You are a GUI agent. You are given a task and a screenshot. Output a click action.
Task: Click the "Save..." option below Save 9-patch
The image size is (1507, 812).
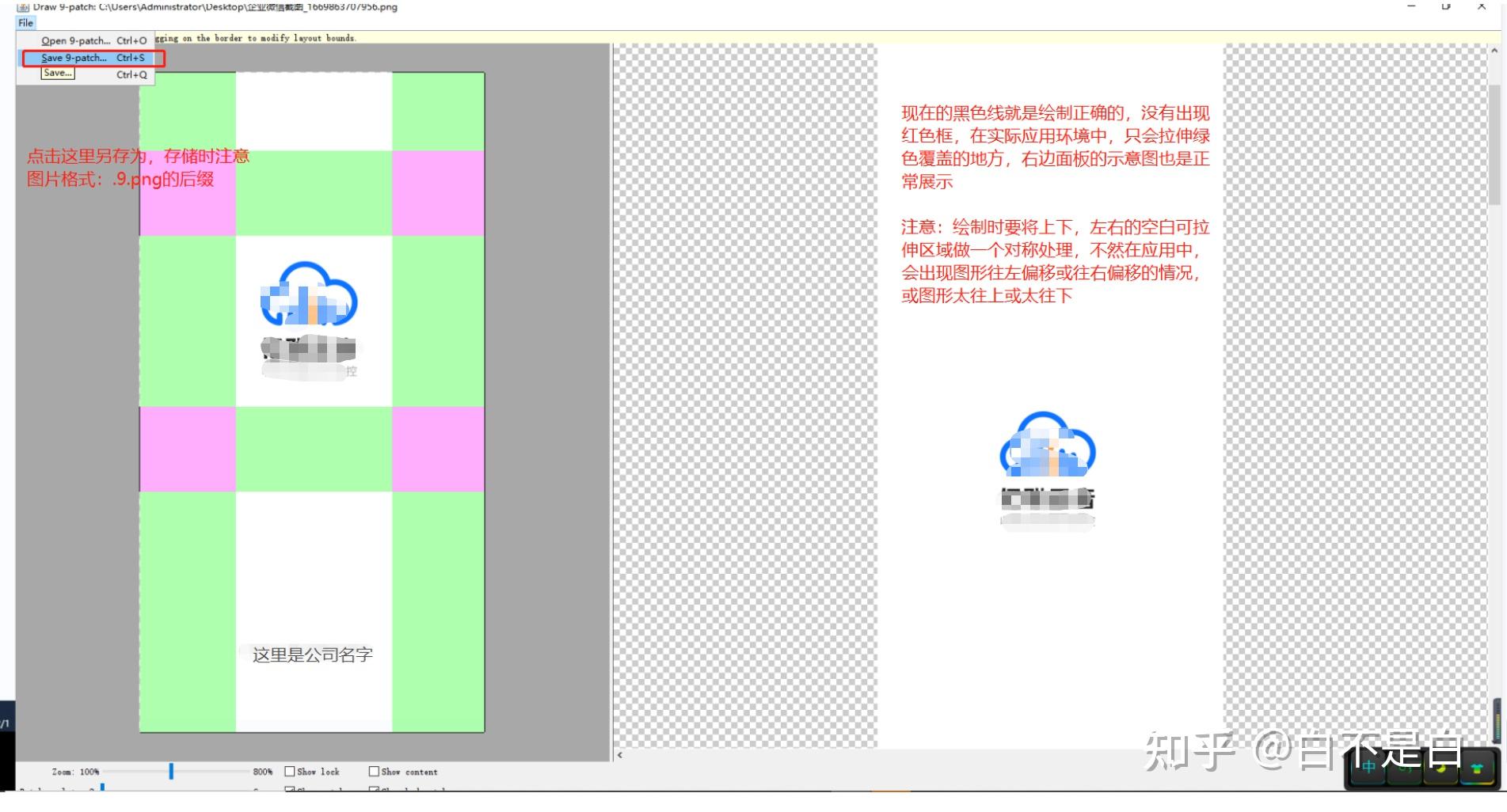(x=58, y=72)
